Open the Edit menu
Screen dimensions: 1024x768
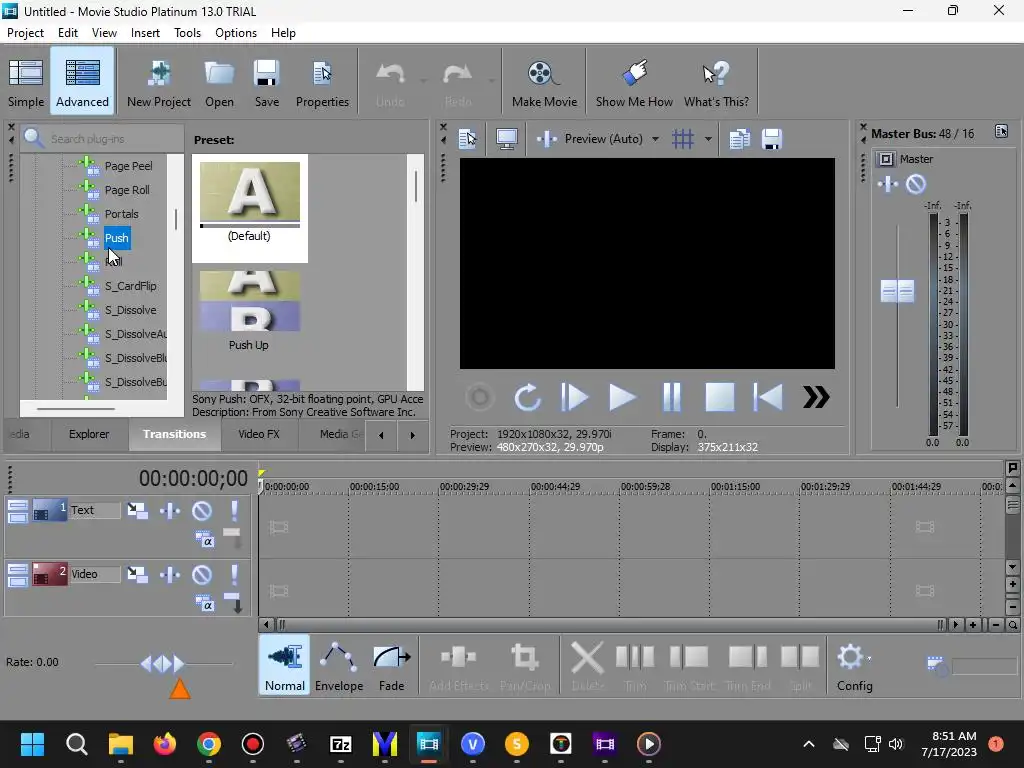[67, 33]
